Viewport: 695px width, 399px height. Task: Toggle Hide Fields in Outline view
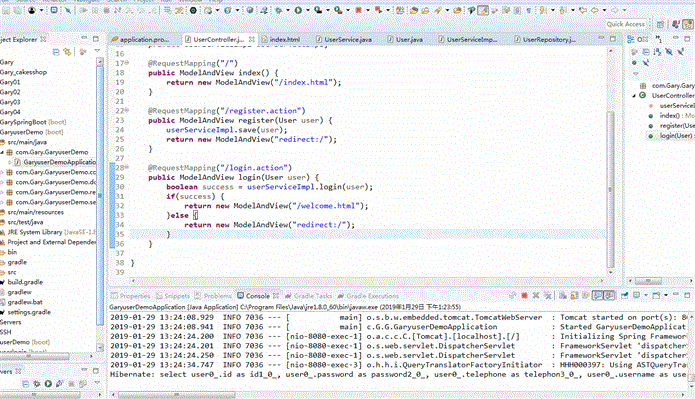click(x=669, y=52)
